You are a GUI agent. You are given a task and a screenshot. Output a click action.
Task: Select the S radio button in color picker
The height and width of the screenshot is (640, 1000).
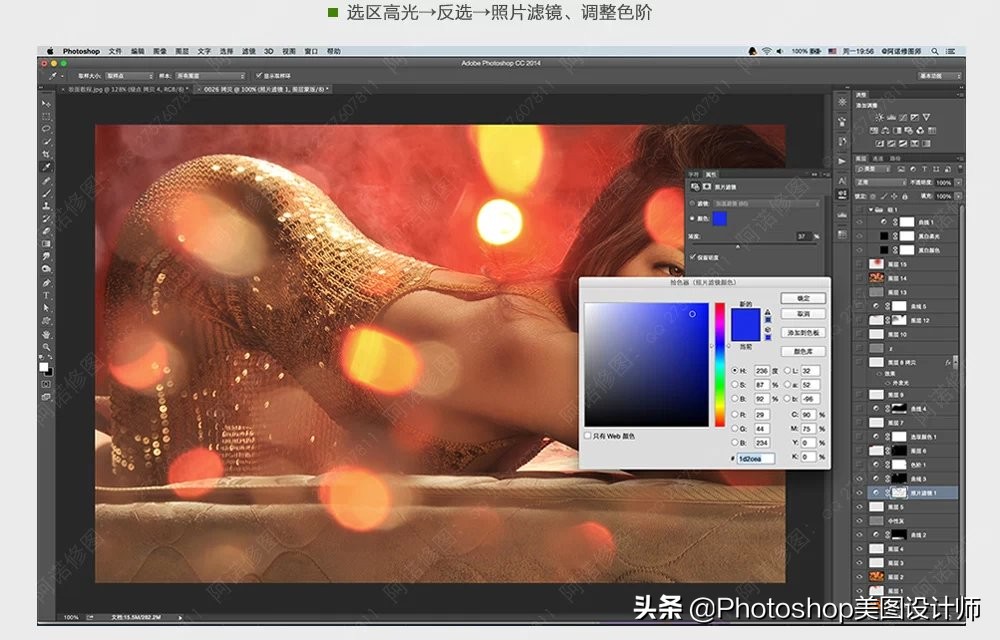tap(734, 384)
